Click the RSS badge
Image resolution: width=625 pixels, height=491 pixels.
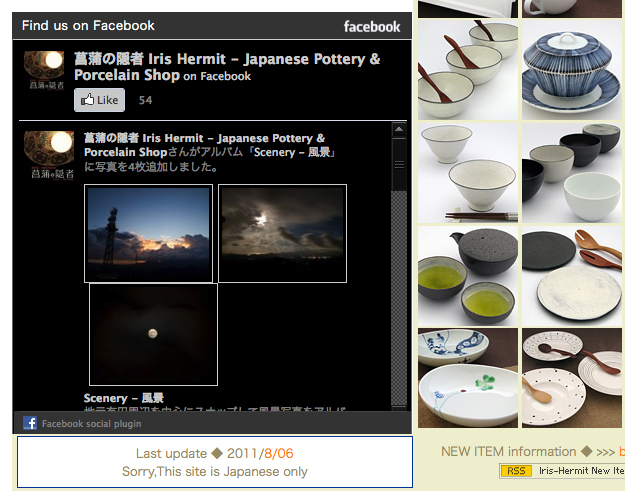(516, 471)
